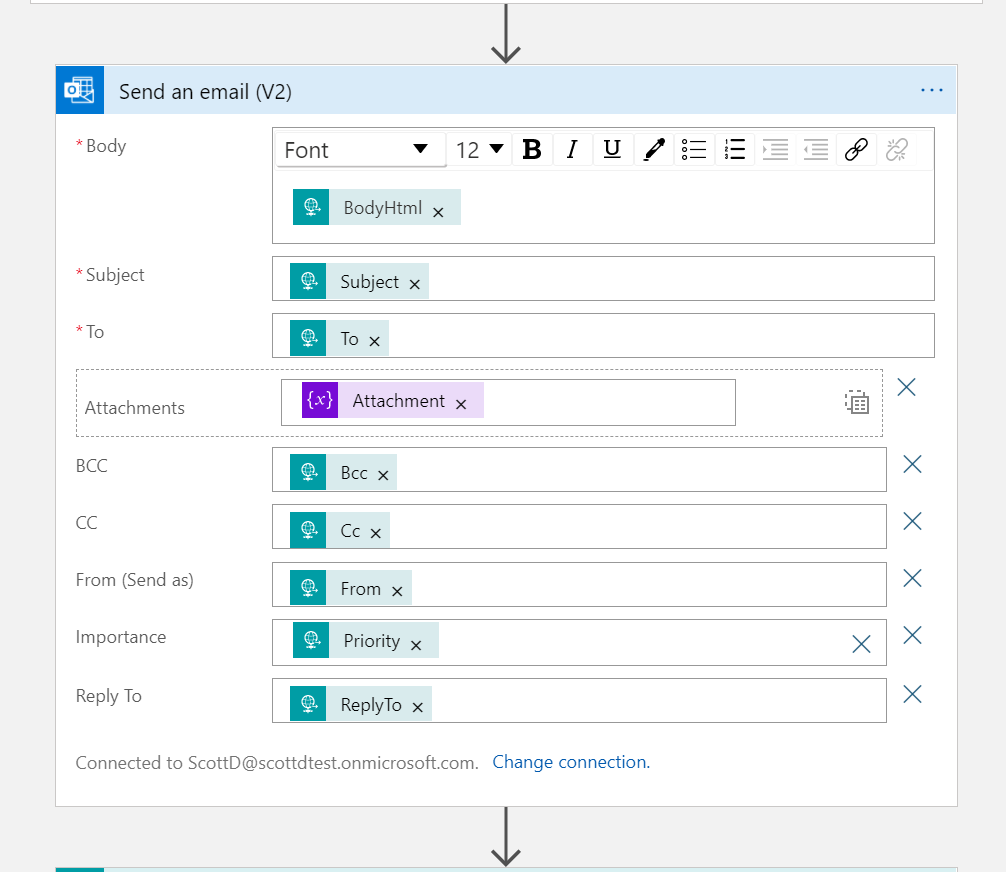
Task: Click the remove link icon
Action: pos(897,150)
